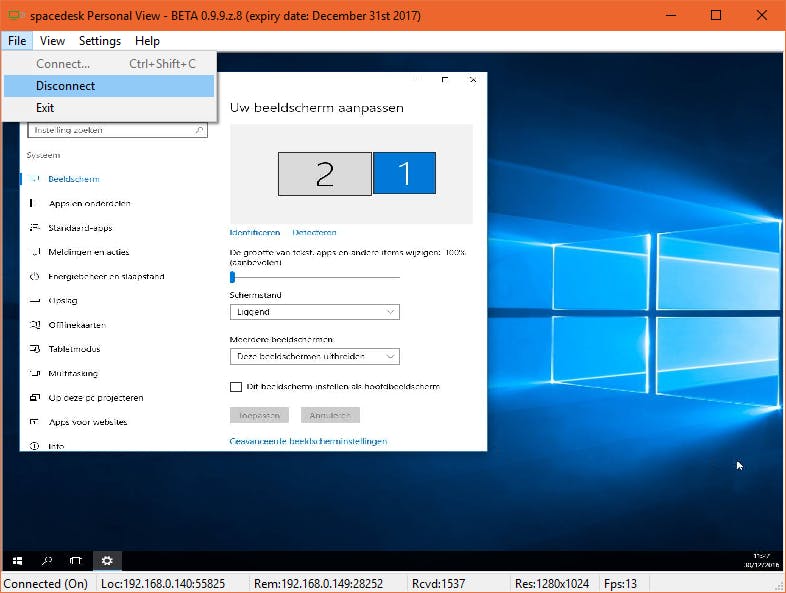Screen dimensions: 786x593
Task: Click the remote taskbar clock
Action: (761, 560)
